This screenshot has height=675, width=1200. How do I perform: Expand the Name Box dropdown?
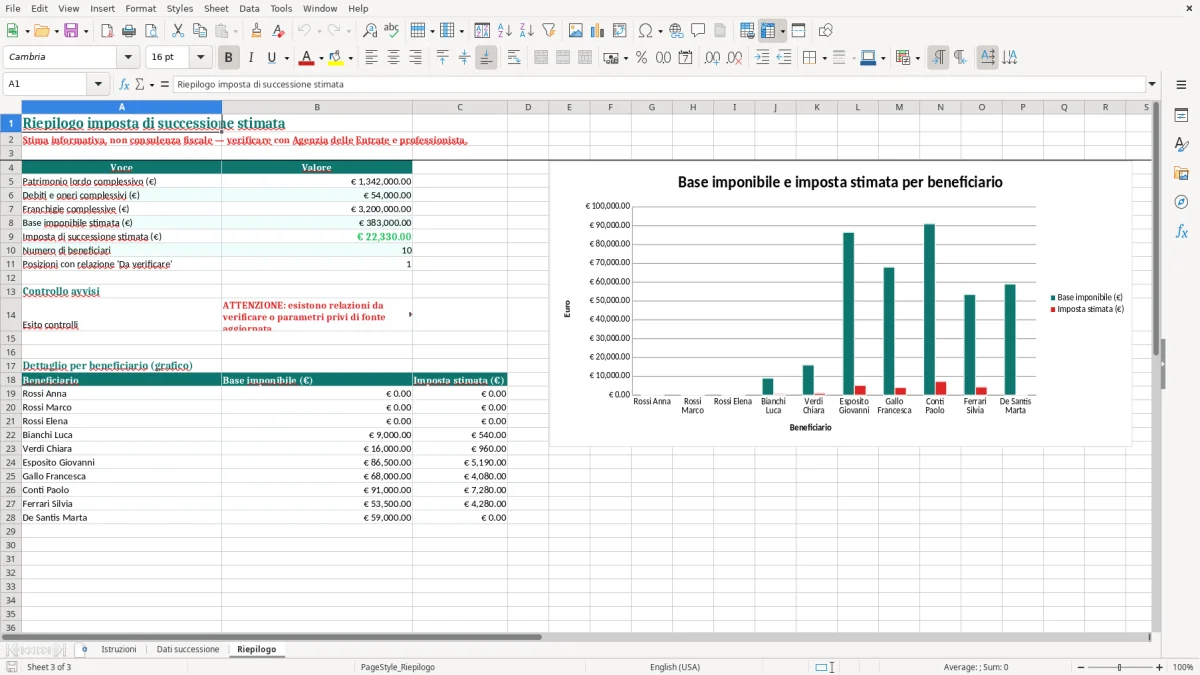coord(99,85)
